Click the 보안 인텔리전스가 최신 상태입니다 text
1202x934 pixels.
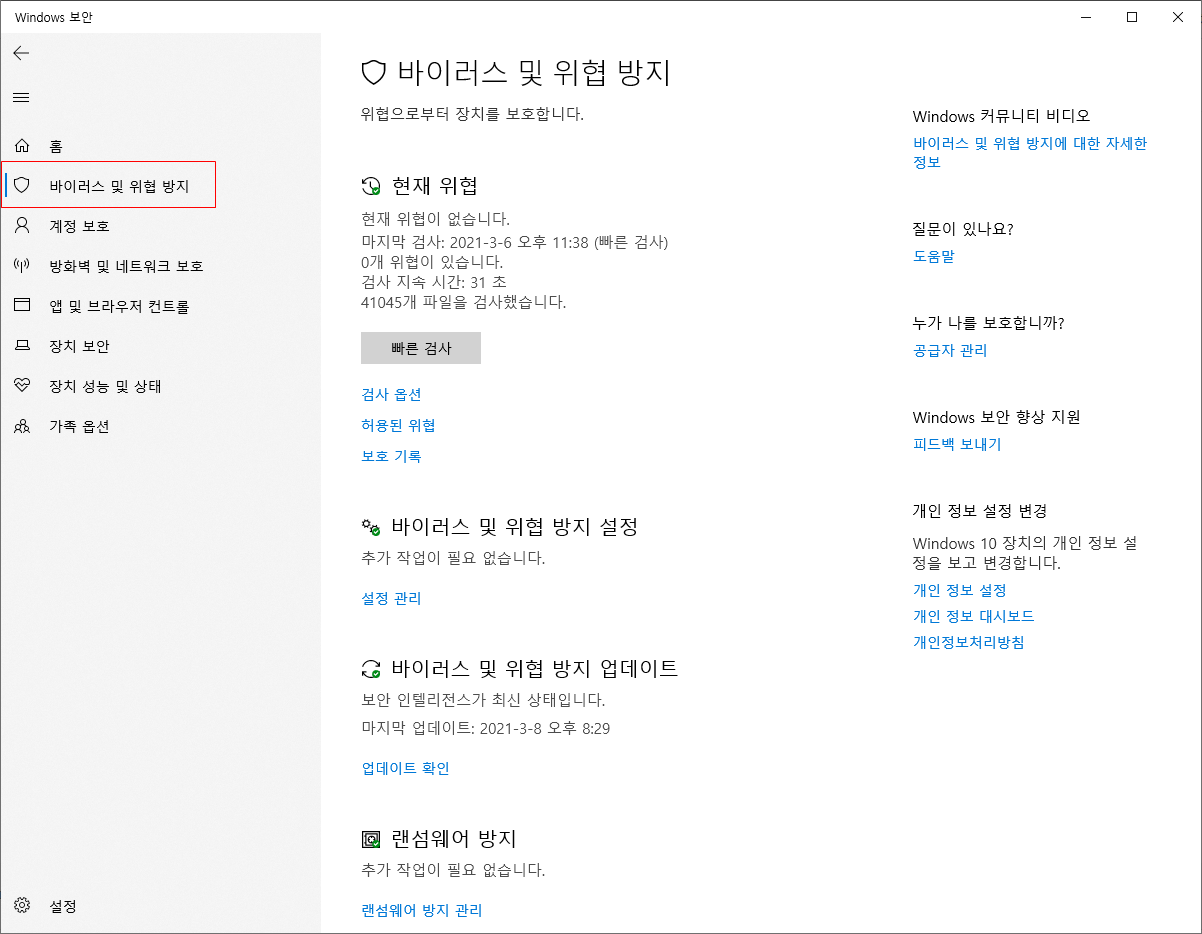(483, 700)
